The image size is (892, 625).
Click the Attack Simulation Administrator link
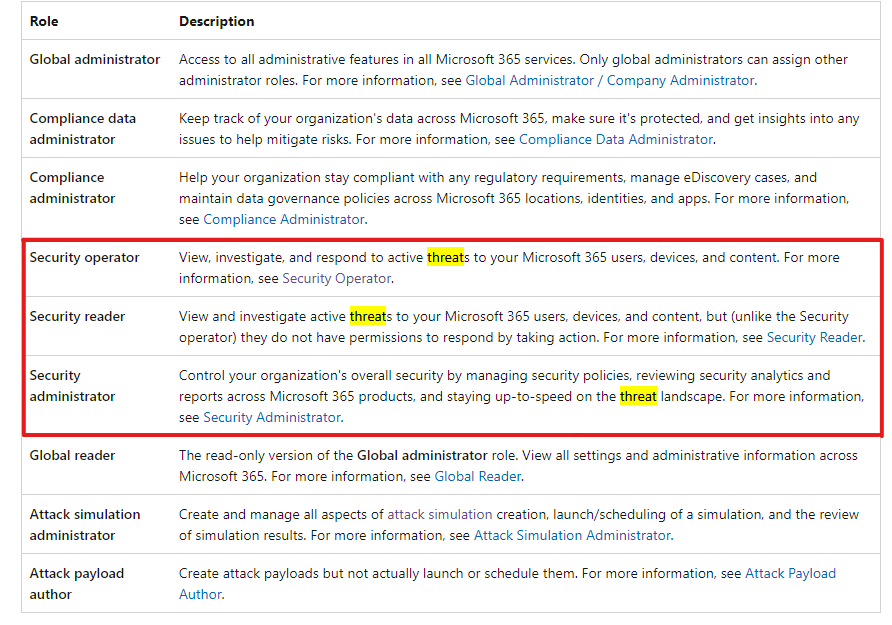pyautogui.click(x=571, y=535)
